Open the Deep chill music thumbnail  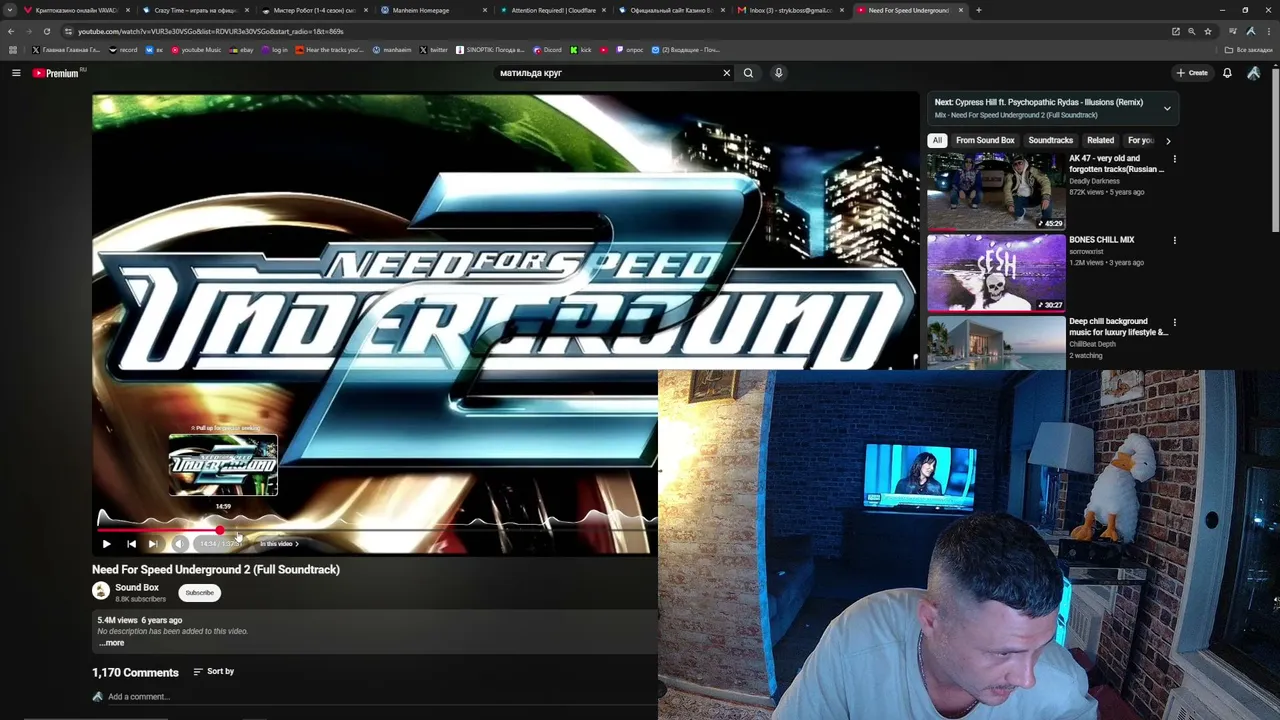[x=996, y=343]
